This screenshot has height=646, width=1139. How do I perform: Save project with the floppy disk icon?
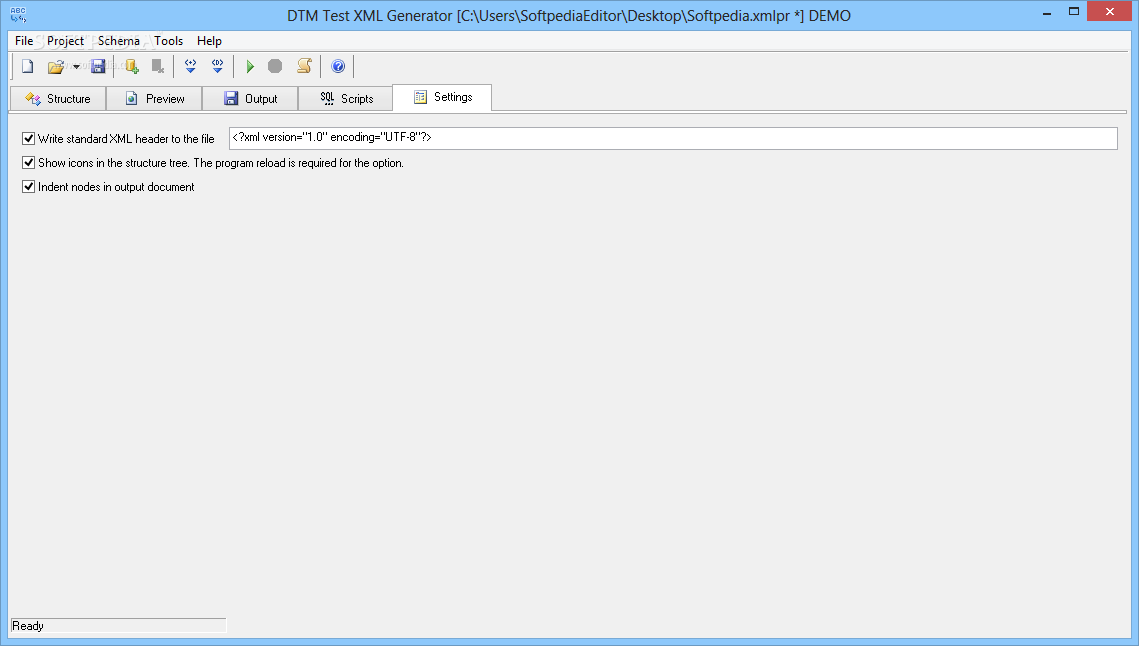(98, 67)
